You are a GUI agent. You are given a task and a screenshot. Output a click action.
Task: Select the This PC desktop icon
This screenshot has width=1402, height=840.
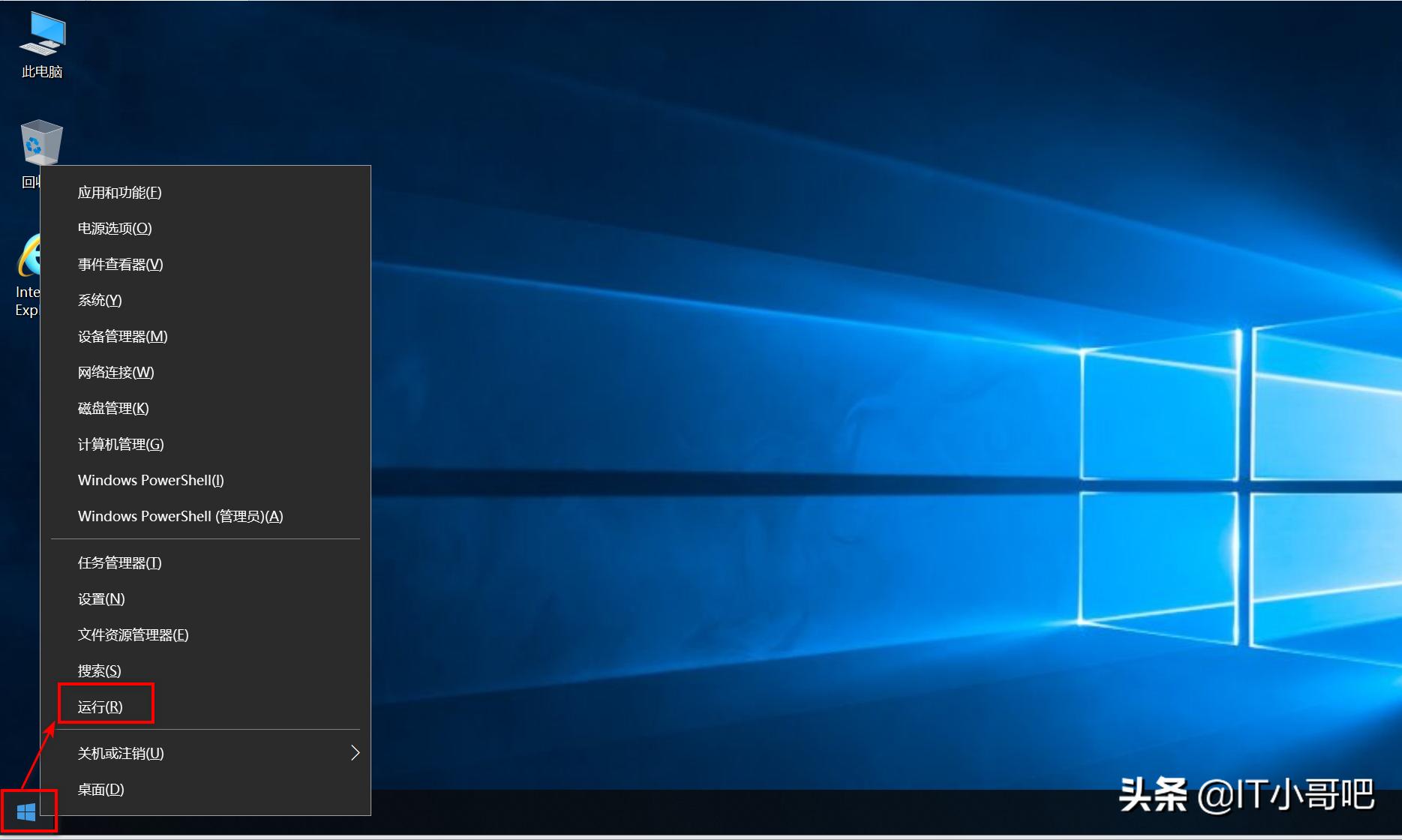pos(42,46)
